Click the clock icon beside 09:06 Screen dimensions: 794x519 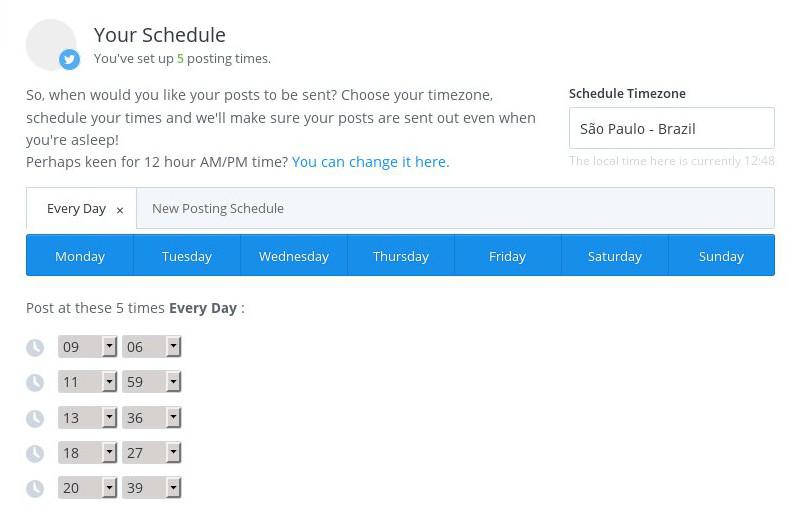point(35,347)
